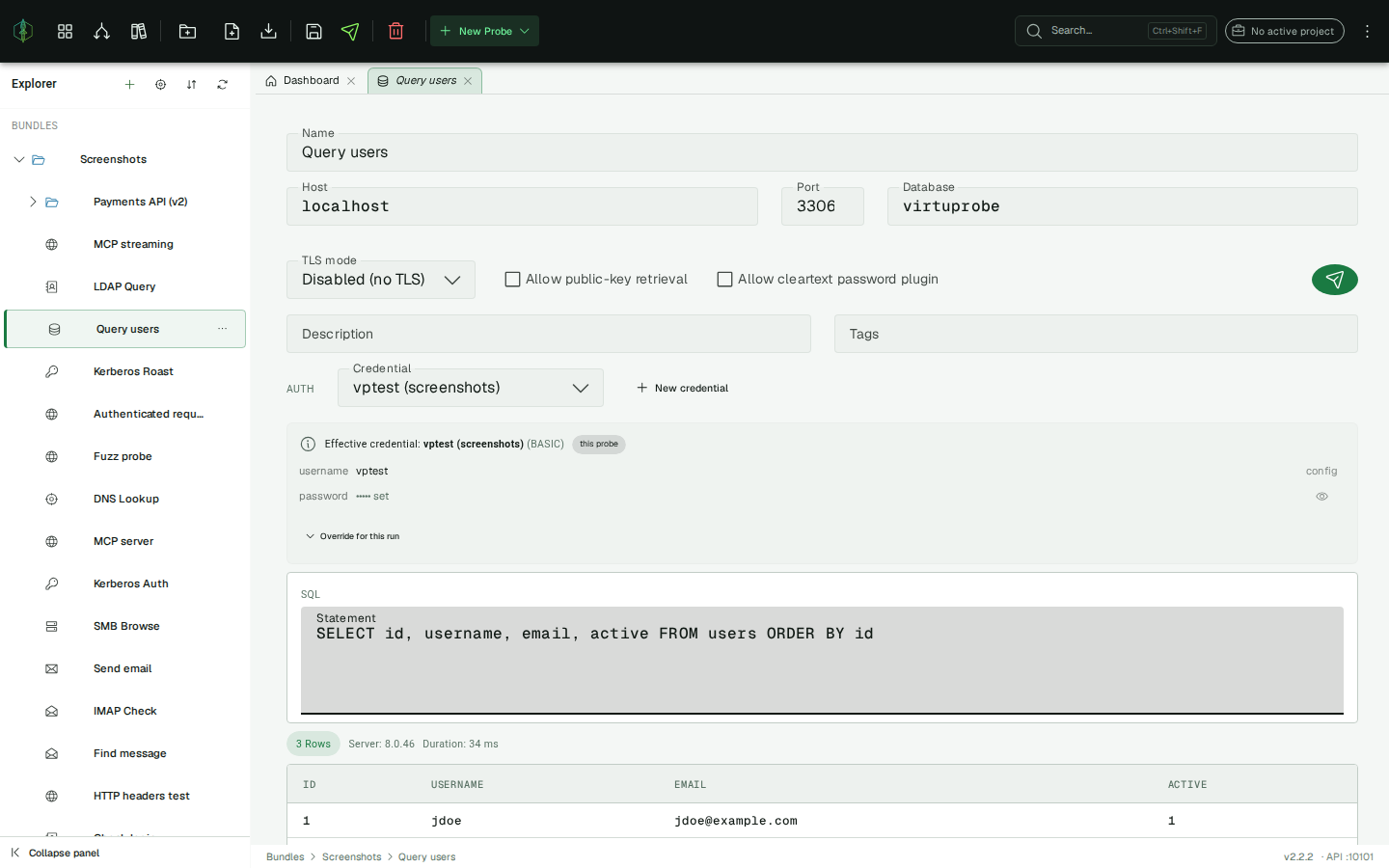Viewport: 1389px width, 868px height.
Task: Click the Explorer sort icon
Action: (x=191, y=84)
